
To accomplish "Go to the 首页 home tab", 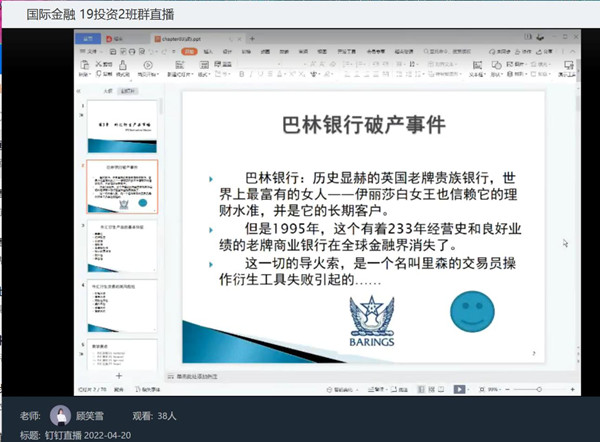I will pyautogui.click(x=89, y=37).
